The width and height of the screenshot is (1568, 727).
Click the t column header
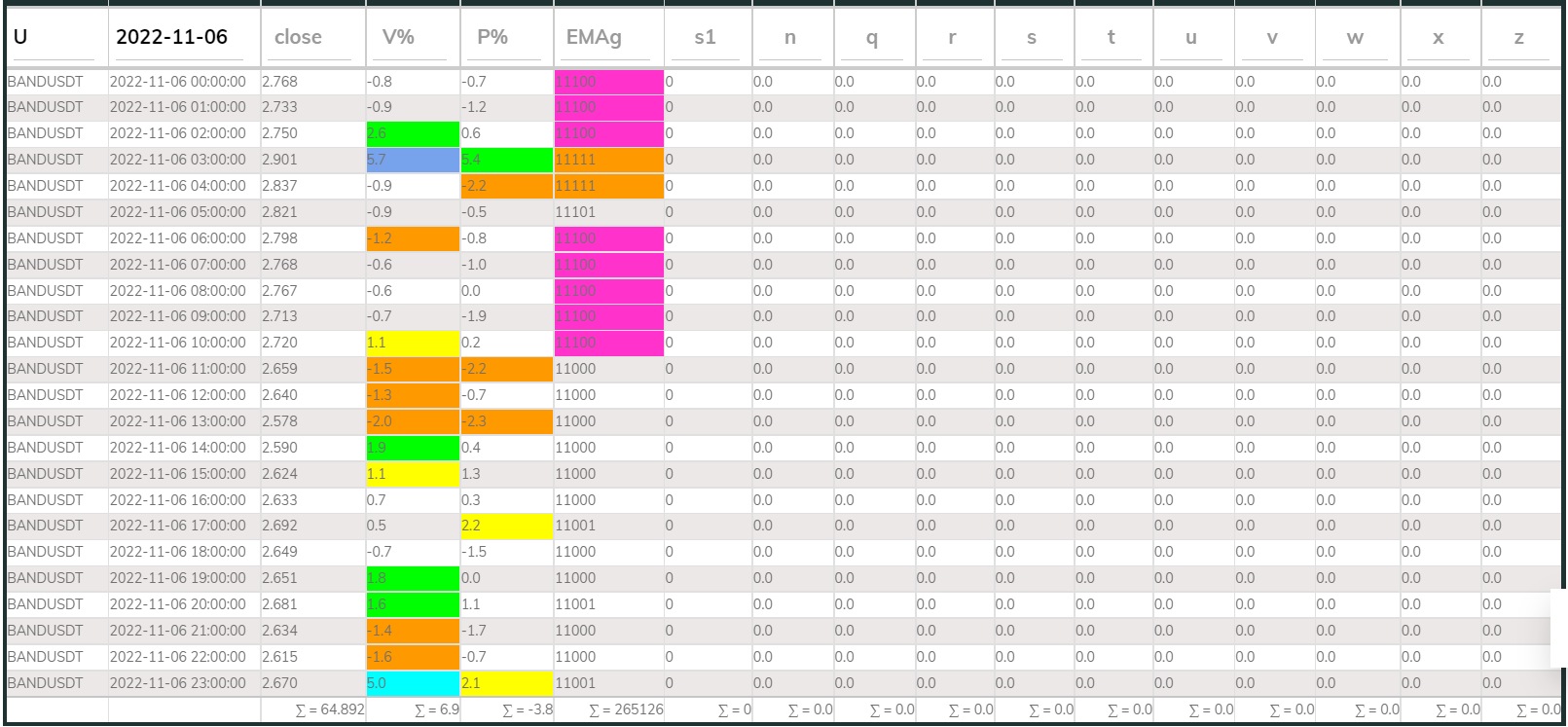[1112, 37]
